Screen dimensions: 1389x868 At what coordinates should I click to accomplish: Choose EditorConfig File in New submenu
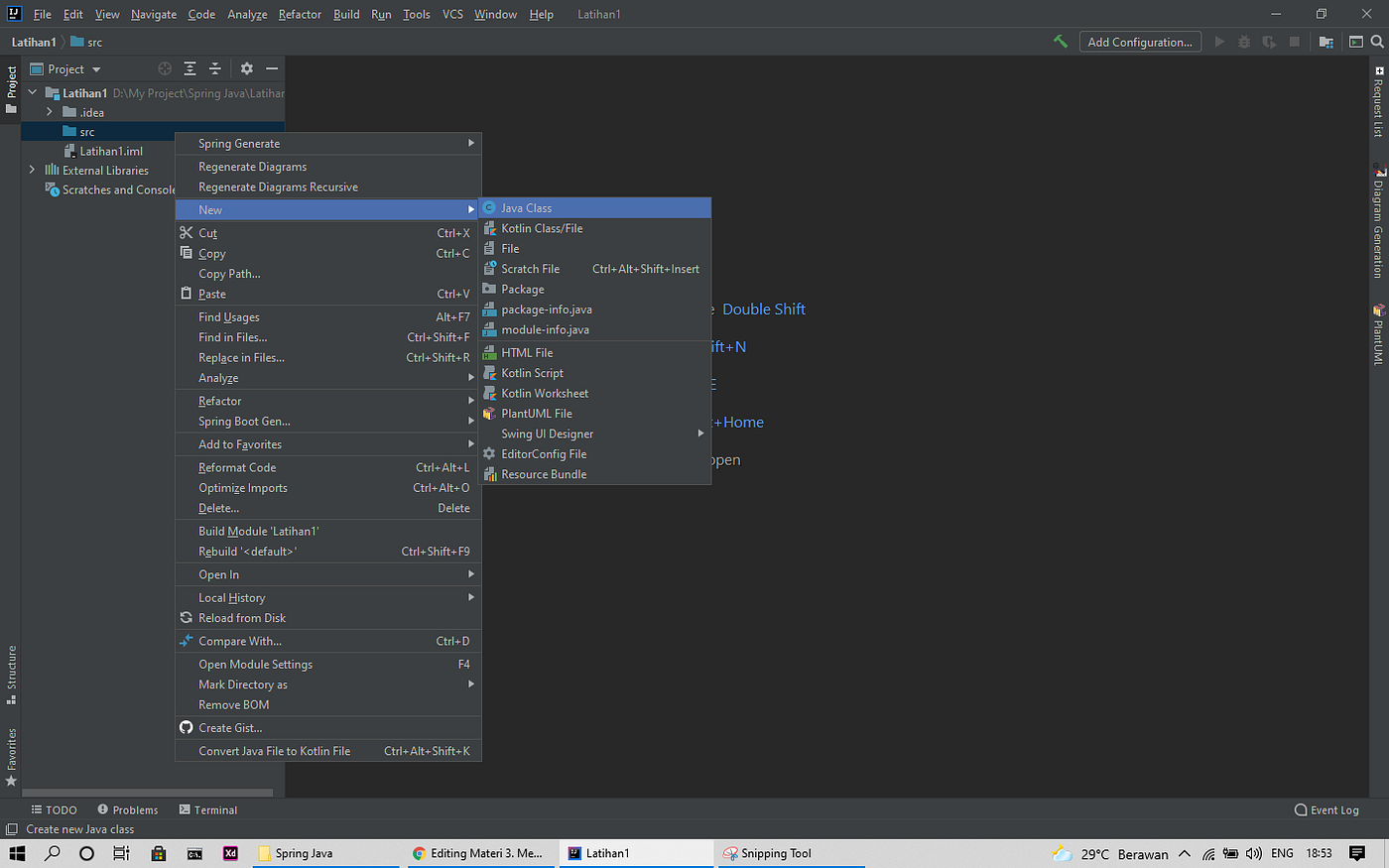point(595,453)
